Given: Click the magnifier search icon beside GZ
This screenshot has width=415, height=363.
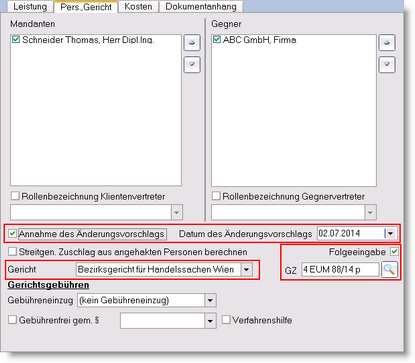Looking at the screenshot, I should pyautogui.click(x=389, y=269).
